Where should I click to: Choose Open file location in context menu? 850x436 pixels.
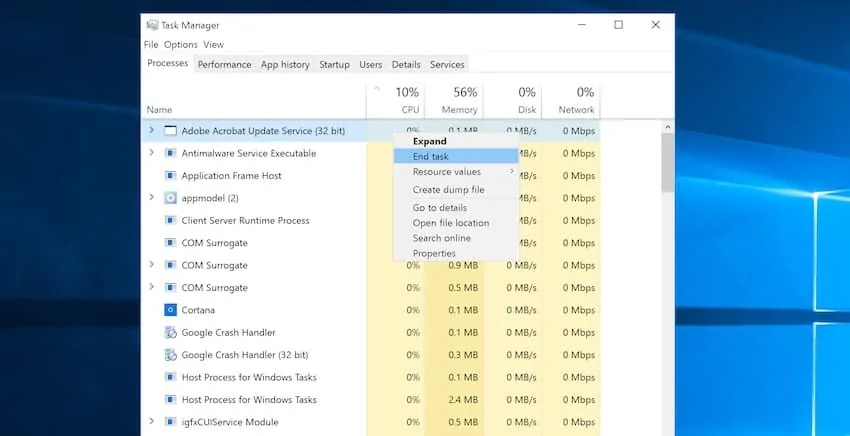pos(456,223)
